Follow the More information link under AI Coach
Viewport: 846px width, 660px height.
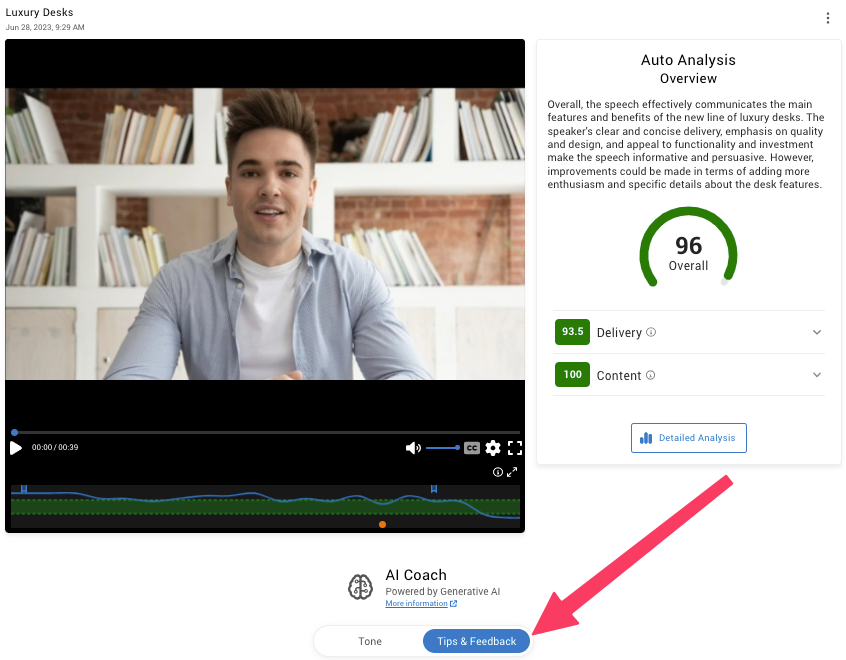(419, 603)
